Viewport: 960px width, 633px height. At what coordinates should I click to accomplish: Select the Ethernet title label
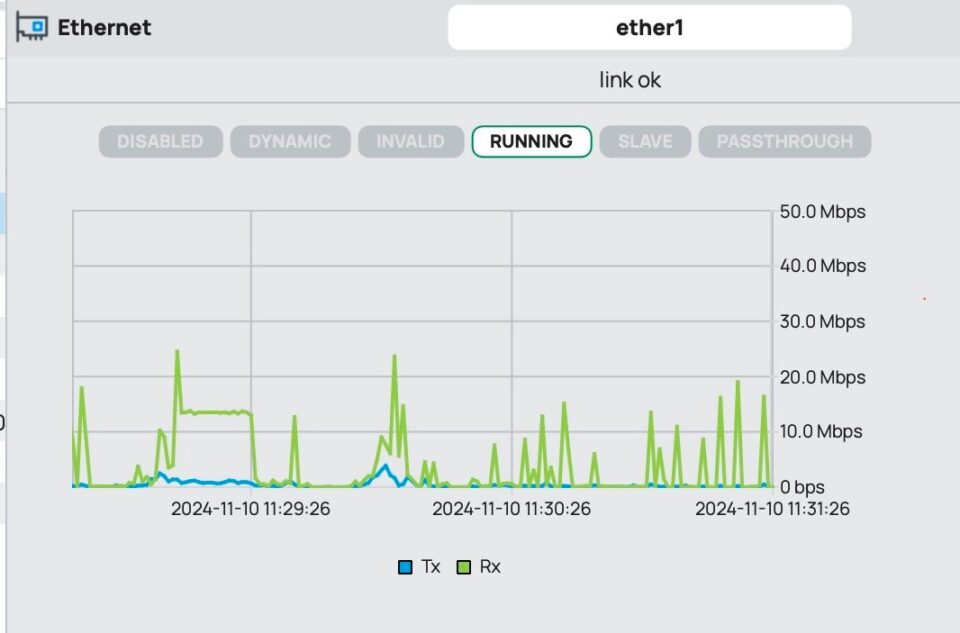(104, 27)
